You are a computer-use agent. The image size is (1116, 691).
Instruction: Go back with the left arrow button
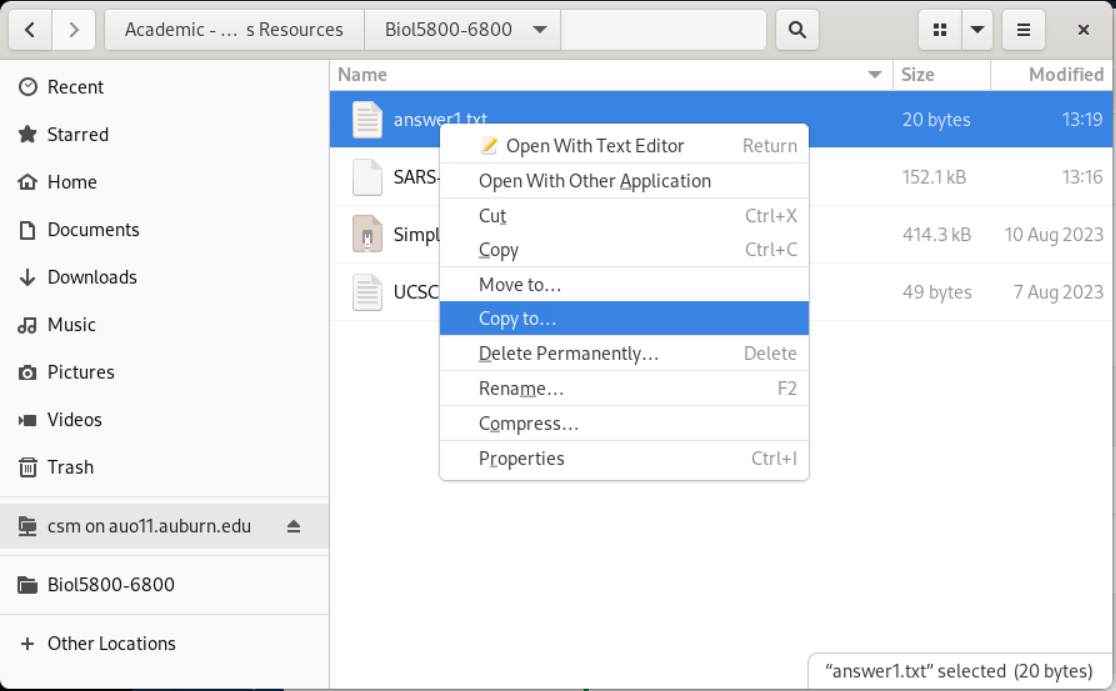(30, 30)
